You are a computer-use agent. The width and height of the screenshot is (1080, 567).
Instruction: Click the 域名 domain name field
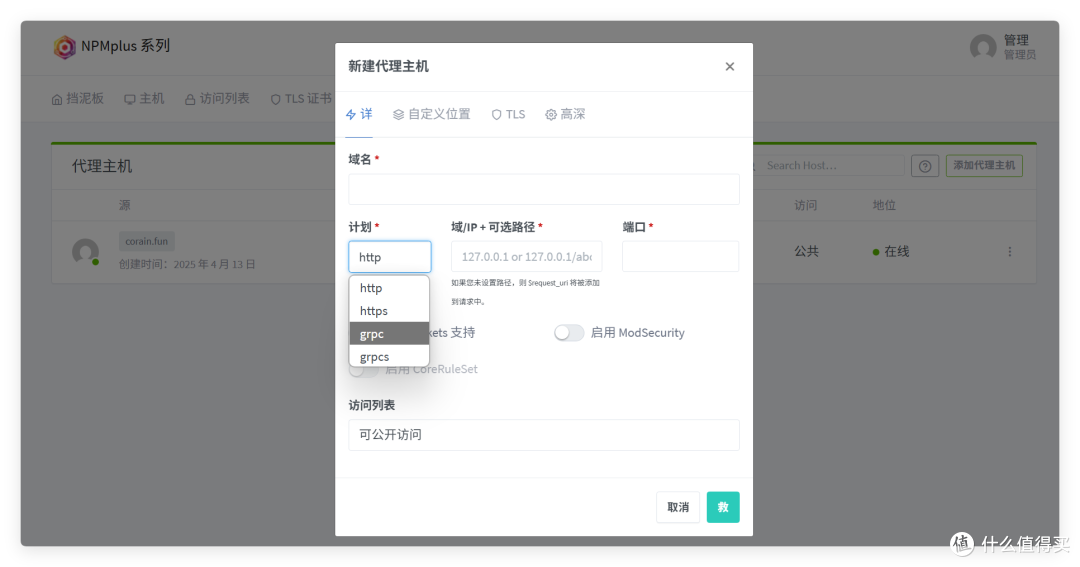point(543,189)
